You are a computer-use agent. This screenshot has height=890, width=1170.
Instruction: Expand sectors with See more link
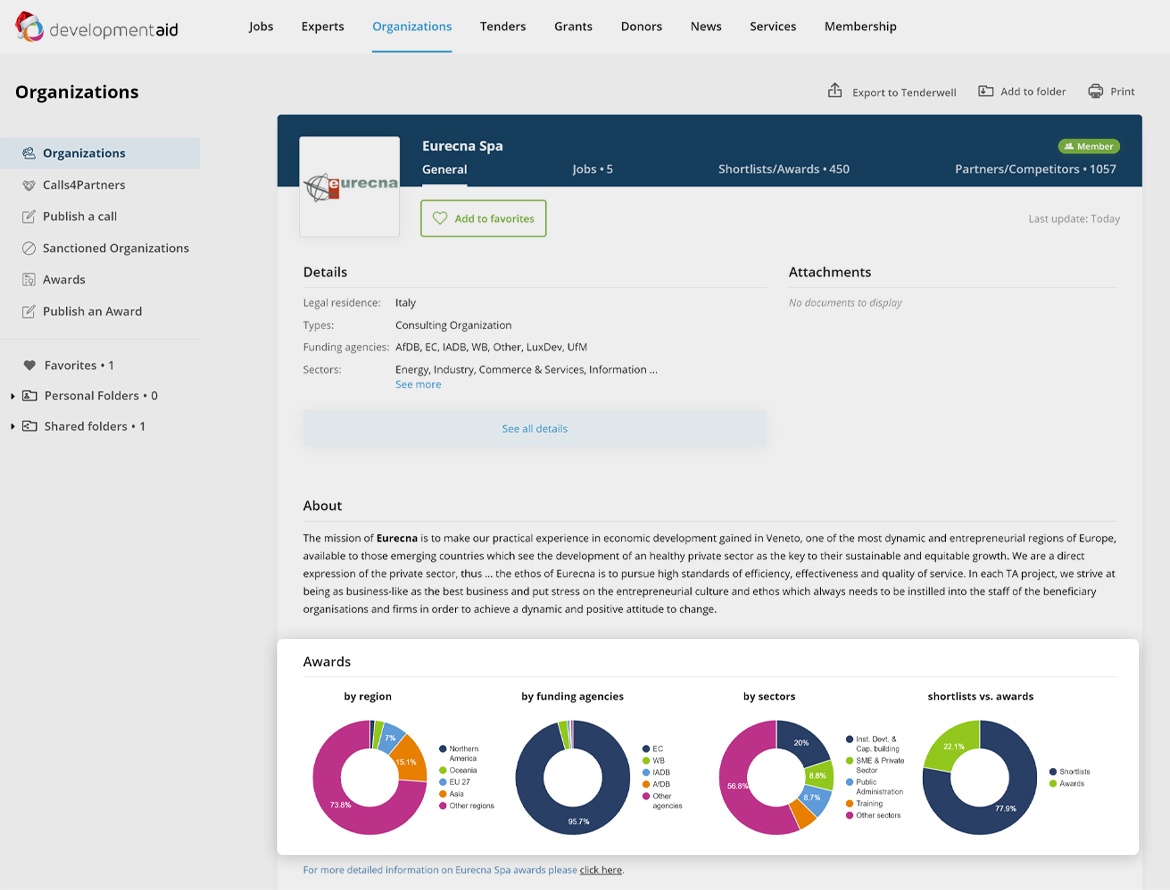[418, 384]
